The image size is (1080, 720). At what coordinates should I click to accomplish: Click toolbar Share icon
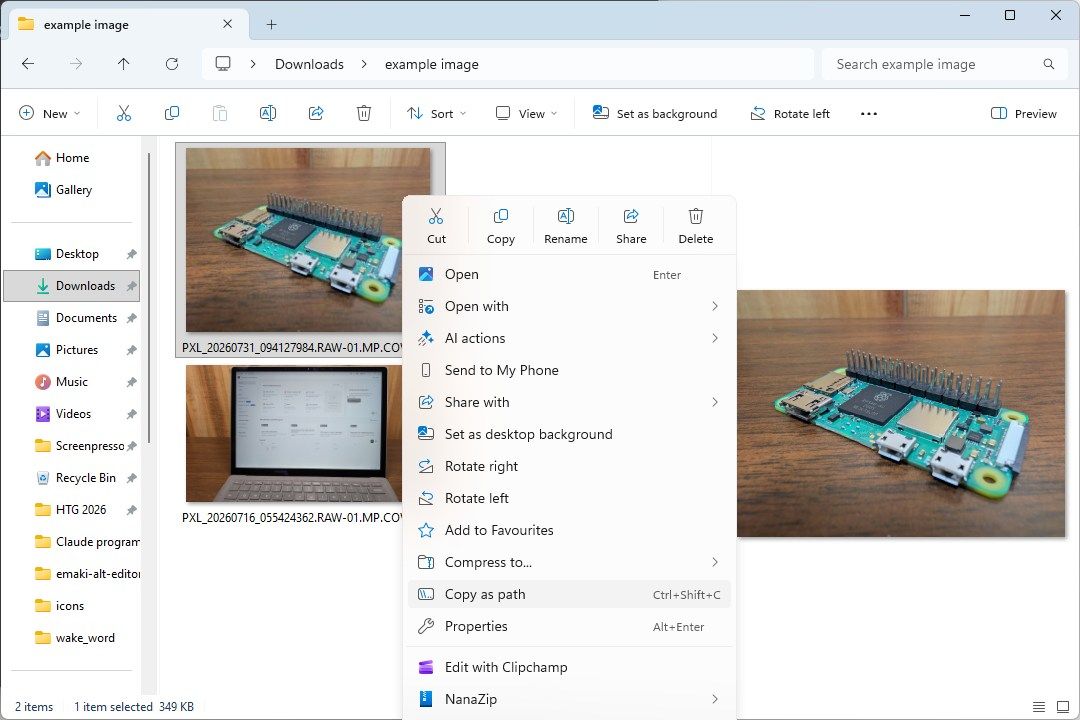[x=316, y=113]
